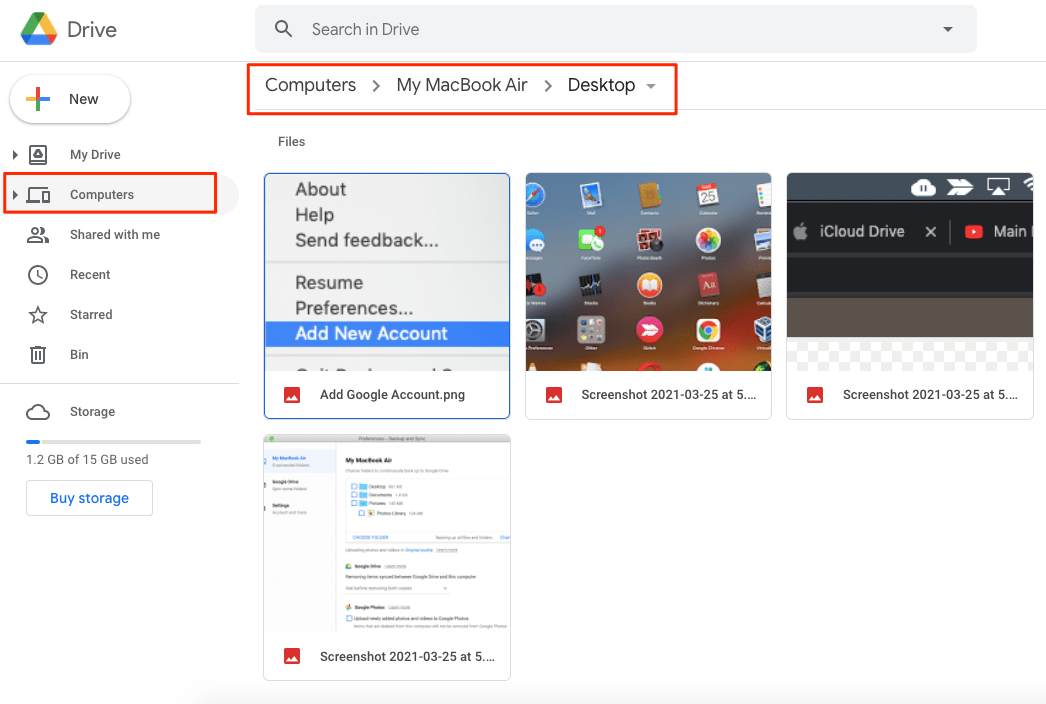The height and width of the screenshot is (704, 1046).
Task: Click the Recent clock icon
Action: (38, 275)
